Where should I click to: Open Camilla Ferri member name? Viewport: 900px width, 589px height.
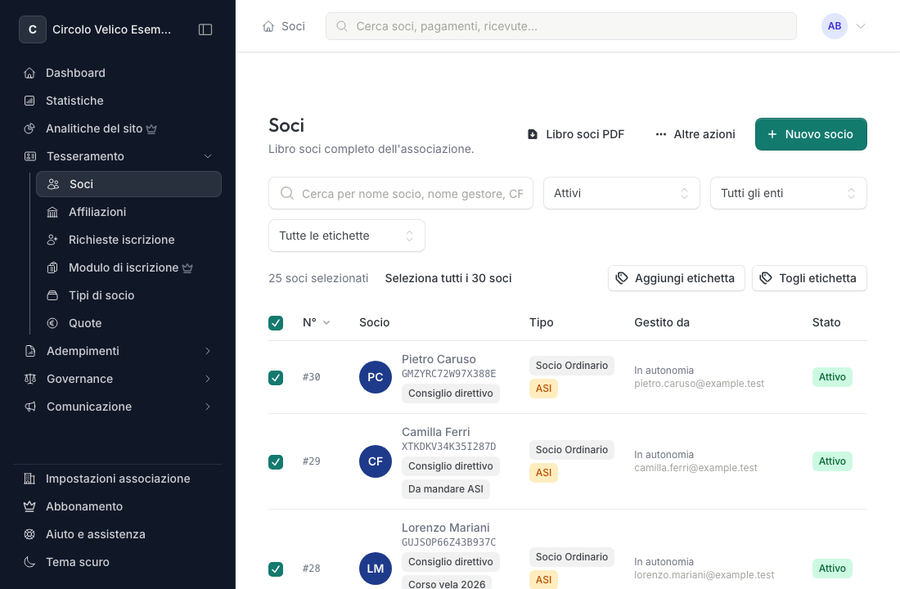(436, 432)
